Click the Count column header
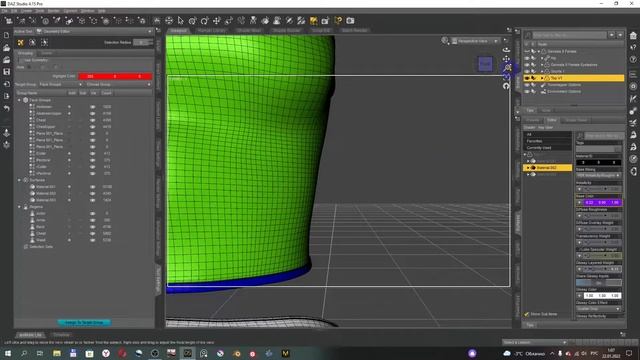640x360 pixels. click(x=106, y=93)
